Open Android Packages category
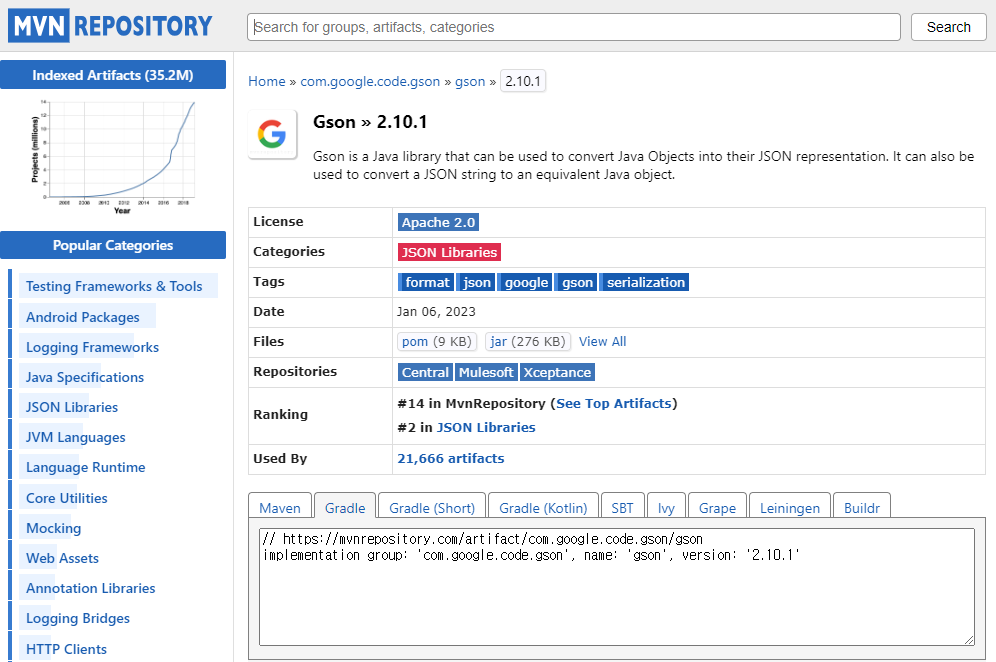Viewport: 996px width, 662px height. point(83,317)
